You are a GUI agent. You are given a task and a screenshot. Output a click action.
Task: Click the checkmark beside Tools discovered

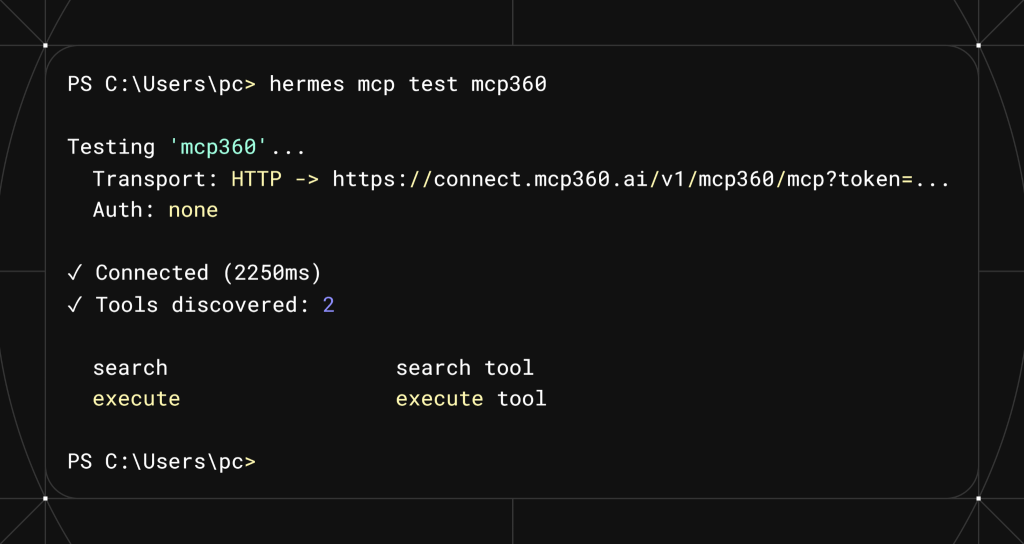(x=74, y=304)
